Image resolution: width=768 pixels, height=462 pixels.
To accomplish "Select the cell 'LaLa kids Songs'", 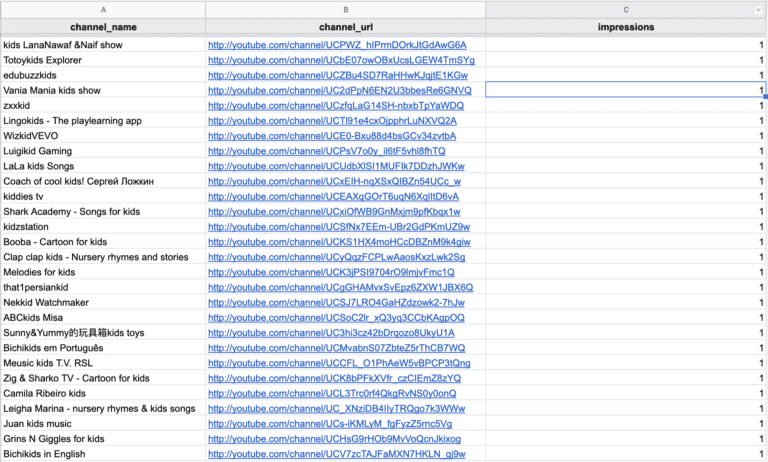I will (103, 167).
